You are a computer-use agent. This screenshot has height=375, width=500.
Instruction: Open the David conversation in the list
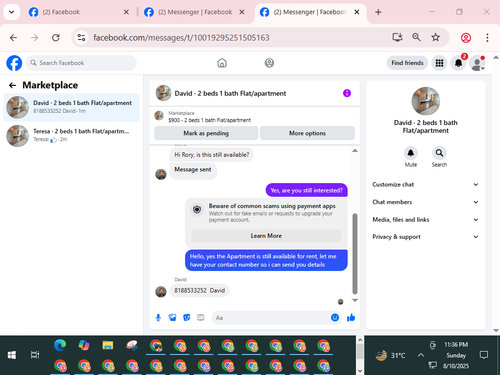click(71, 107)
